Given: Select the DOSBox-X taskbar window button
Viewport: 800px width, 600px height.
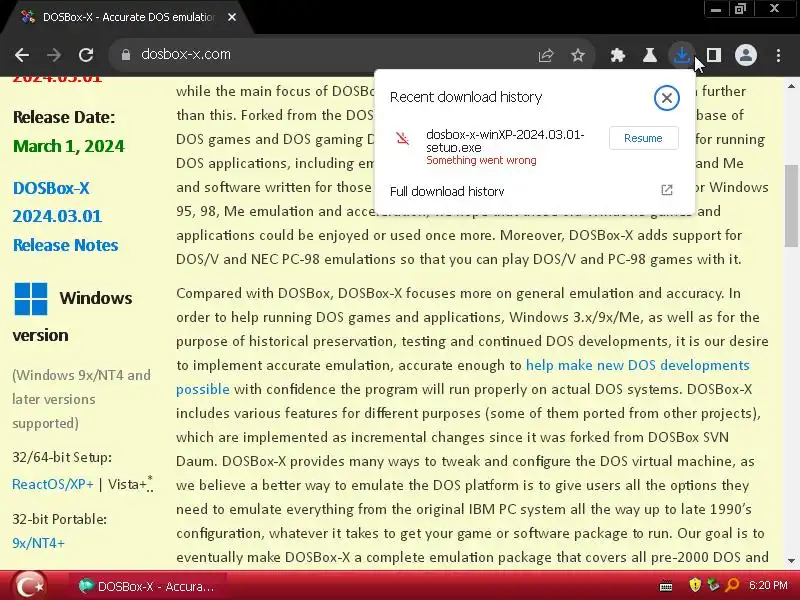Looking at the screenshot, I should pos(147,586).
